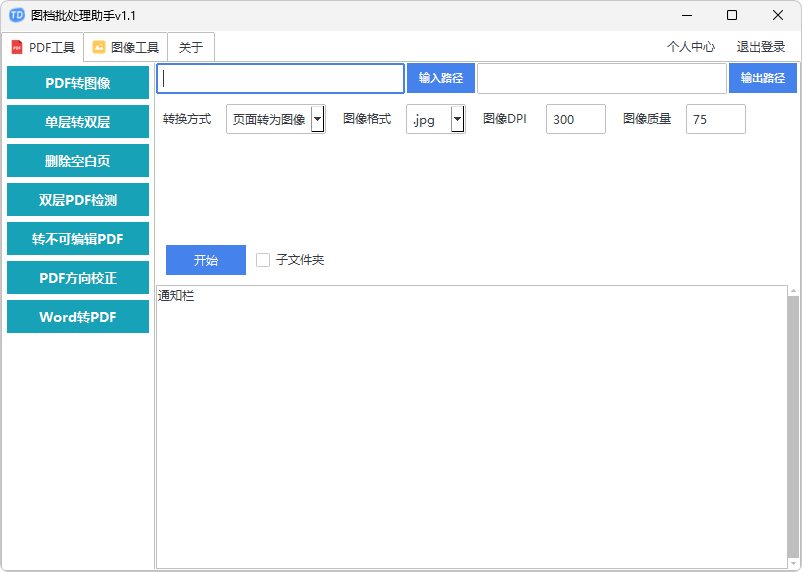Click the PDF icon on PDF工具 tab
Image resolution: width=802 pixels, height=572 pixels.
(x=16, y=47)
